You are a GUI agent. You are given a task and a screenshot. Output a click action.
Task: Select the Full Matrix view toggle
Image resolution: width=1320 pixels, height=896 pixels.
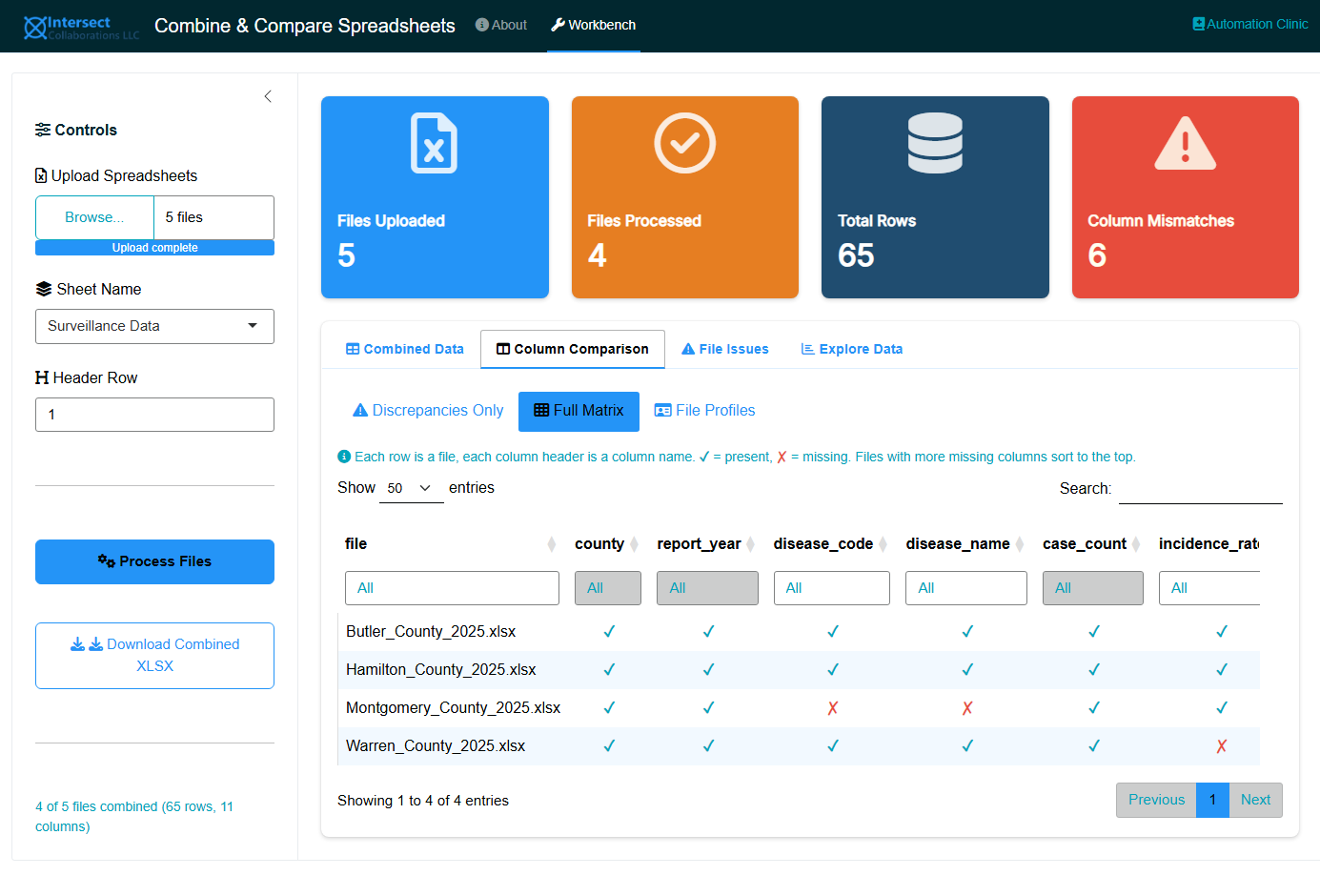tap(579, 411)
